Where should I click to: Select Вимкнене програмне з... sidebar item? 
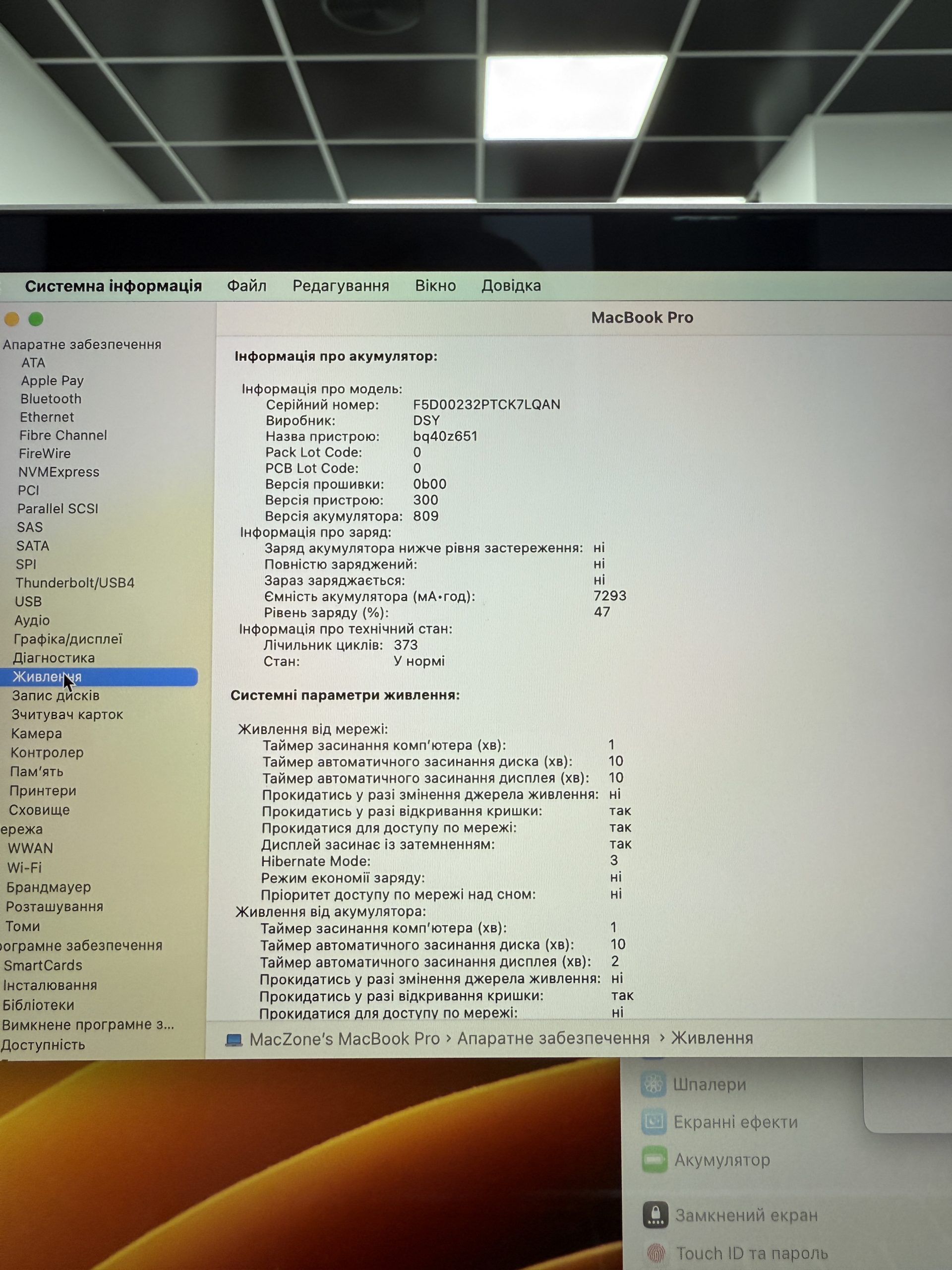(x=88, y=1025)
